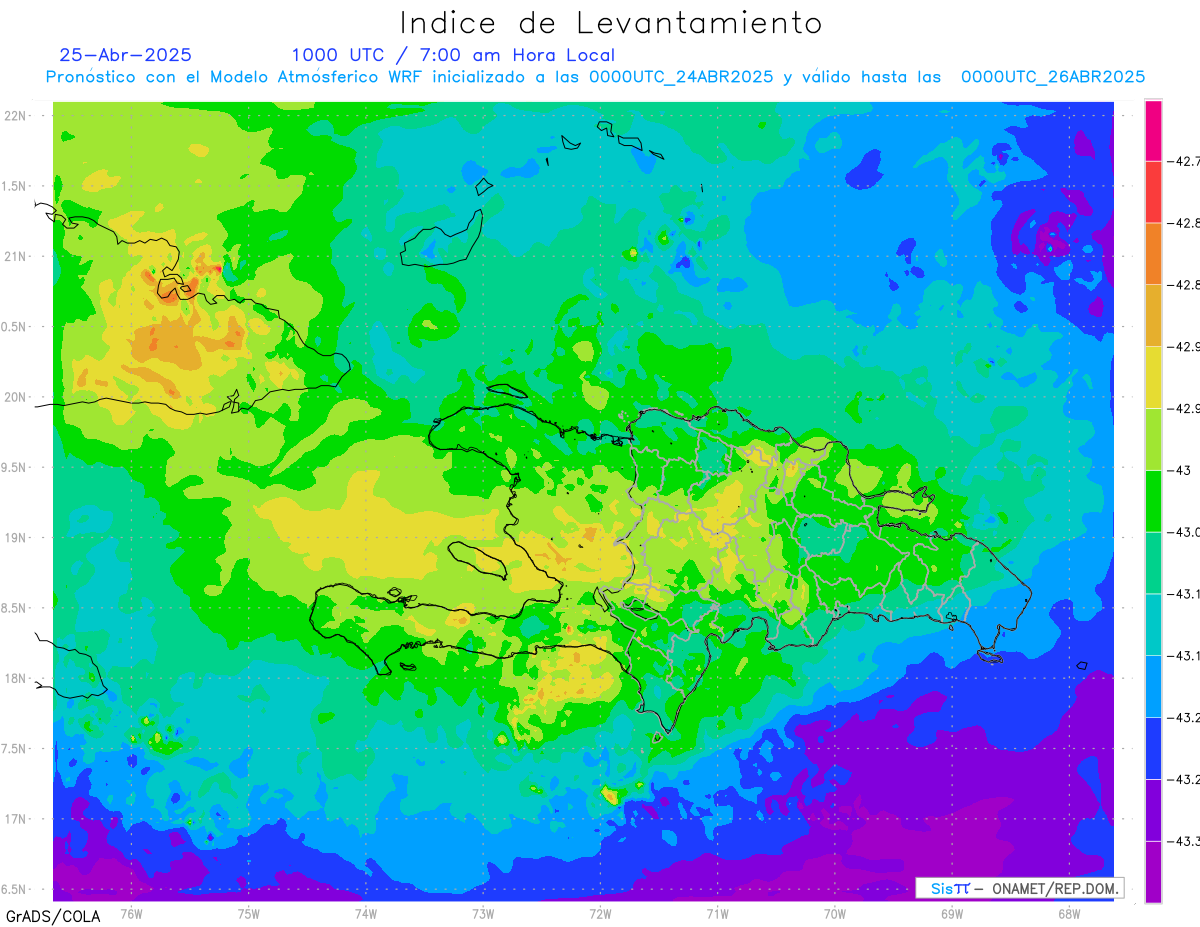Click the "SisTT - ONAMET/REP.DOM." label box

pos(1020,888)
